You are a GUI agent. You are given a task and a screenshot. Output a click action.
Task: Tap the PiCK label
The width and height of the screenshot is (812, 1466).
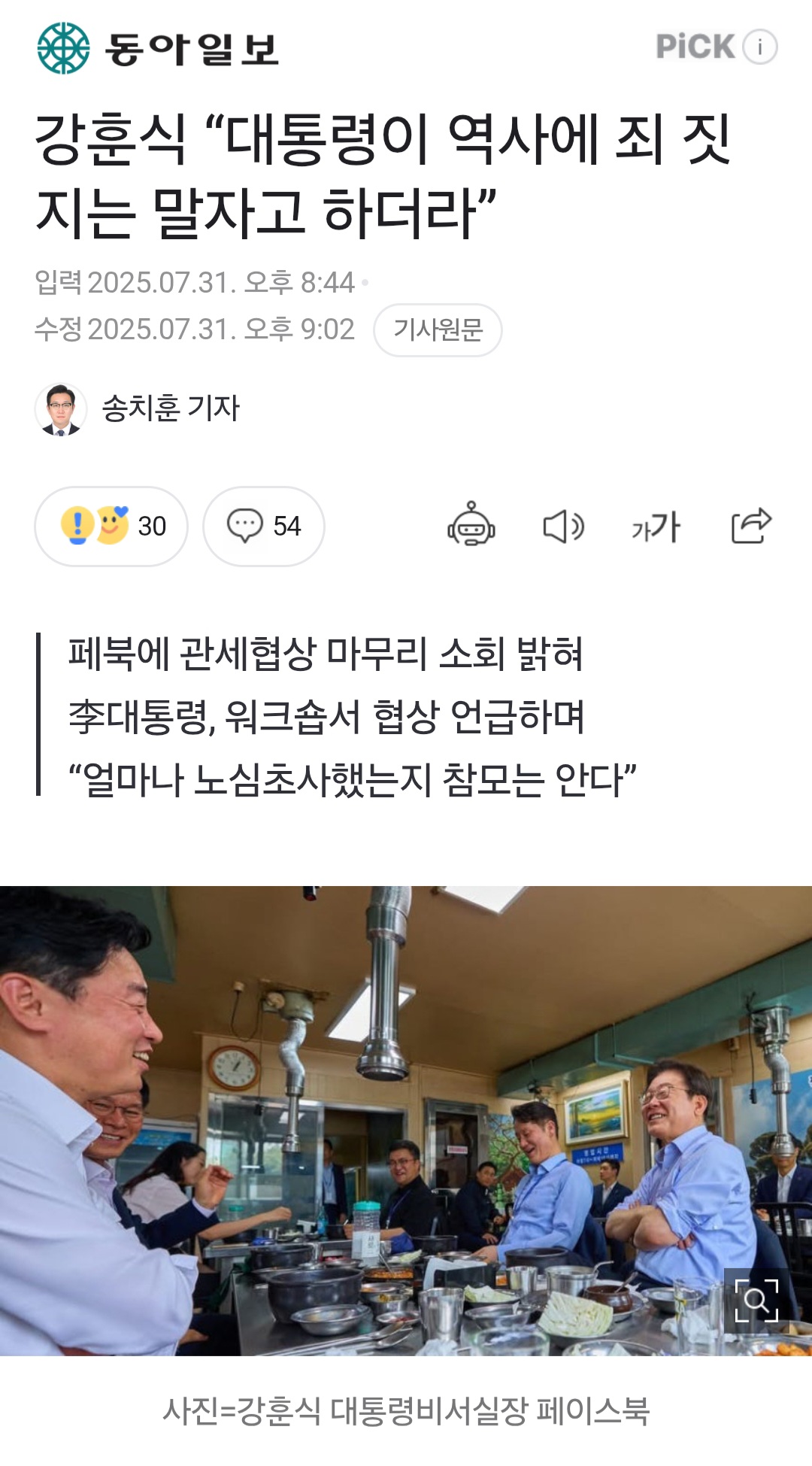point(695,47)
